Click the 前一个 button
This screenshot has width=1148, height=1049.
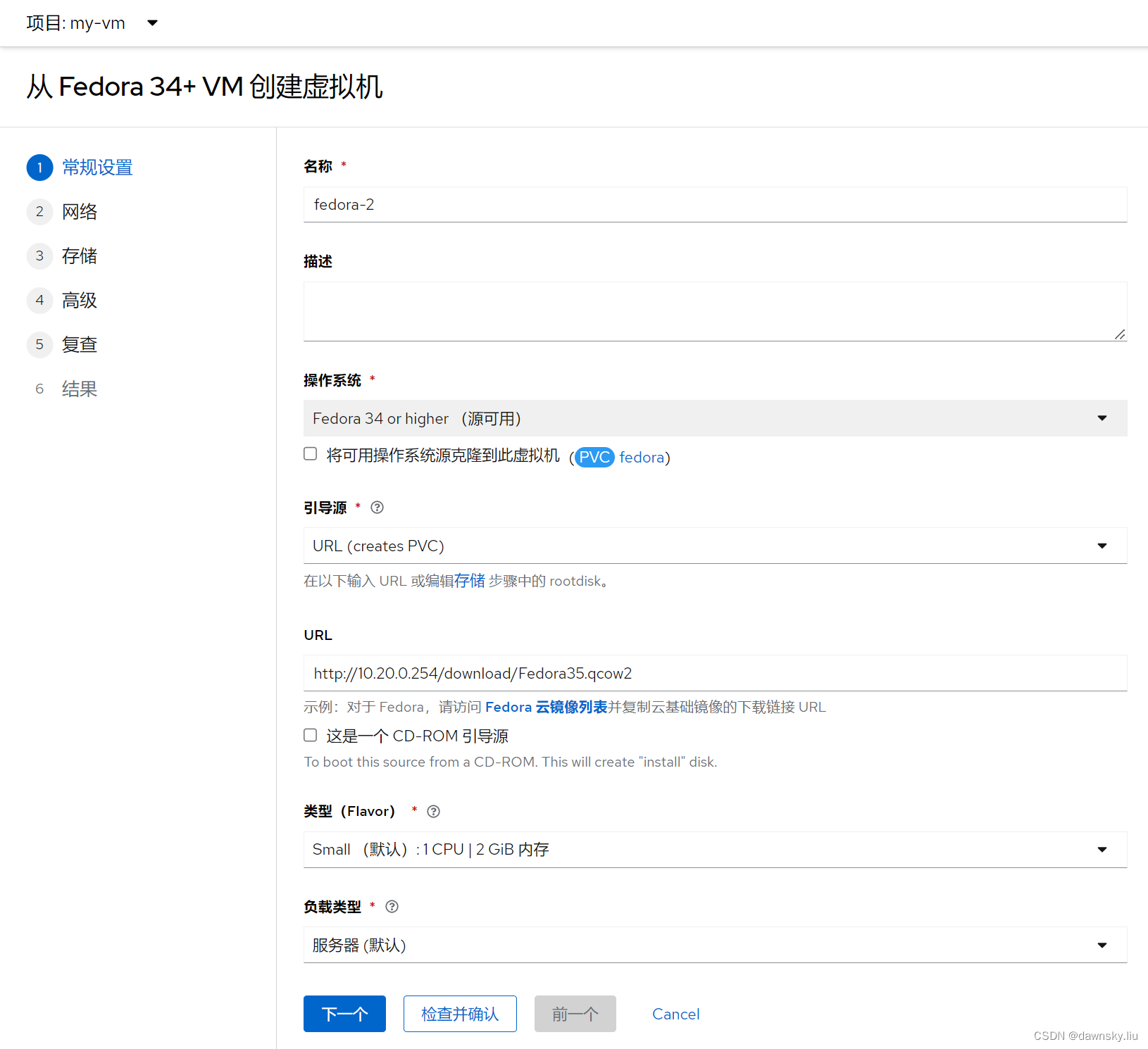click(575, 1014)
